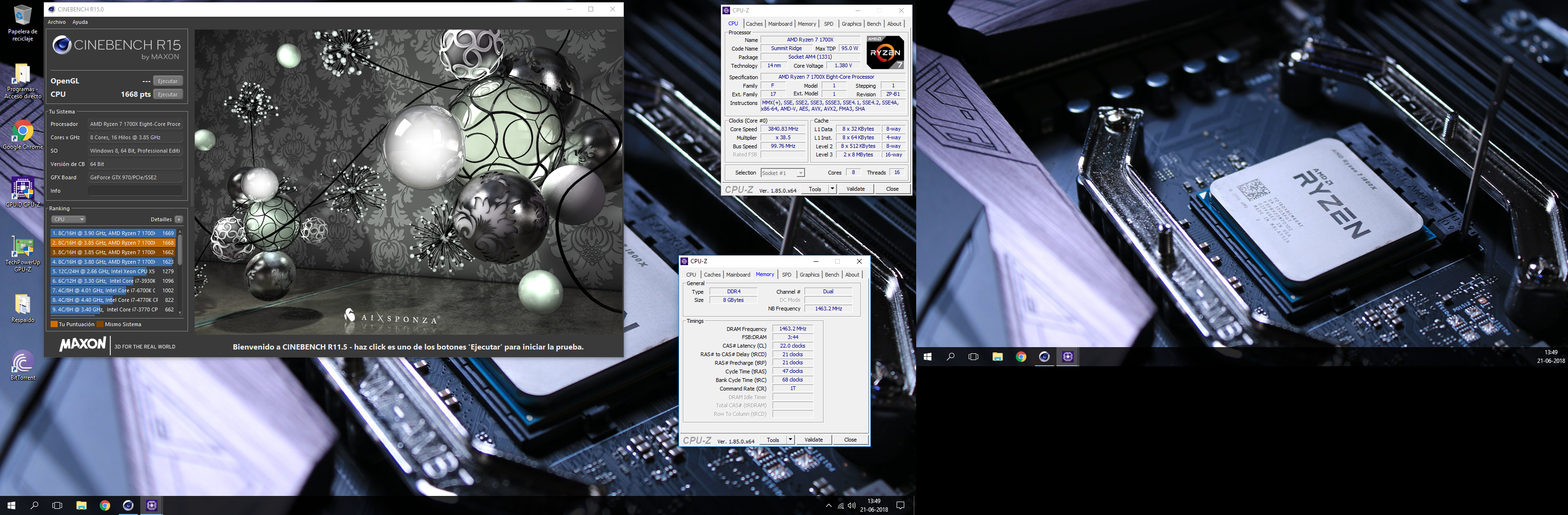Click search icon on left taskbar
The width and height of the screenshot is (1568, 515).
tap(35, 505)
